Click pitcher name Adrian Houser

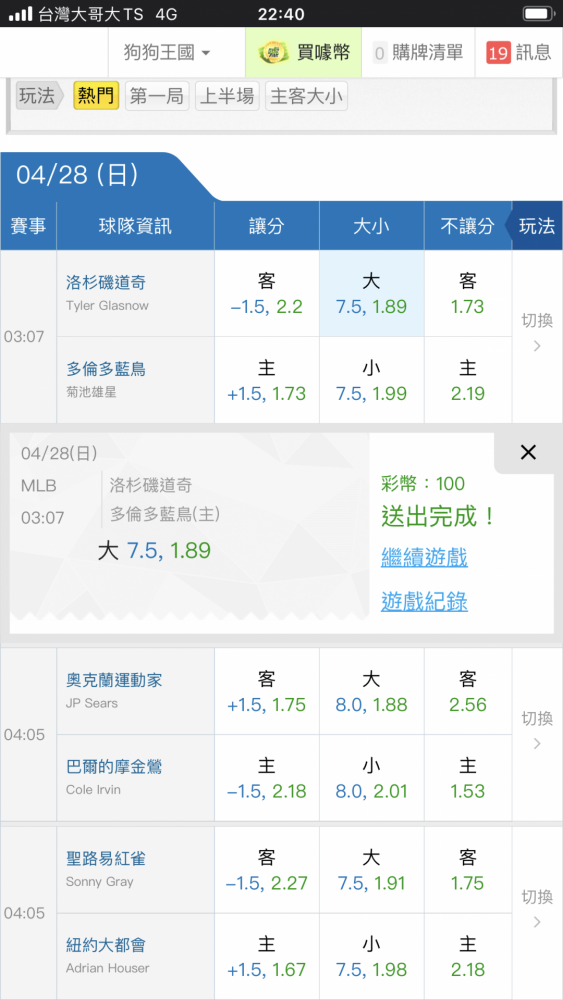click(x=107, y=968)
